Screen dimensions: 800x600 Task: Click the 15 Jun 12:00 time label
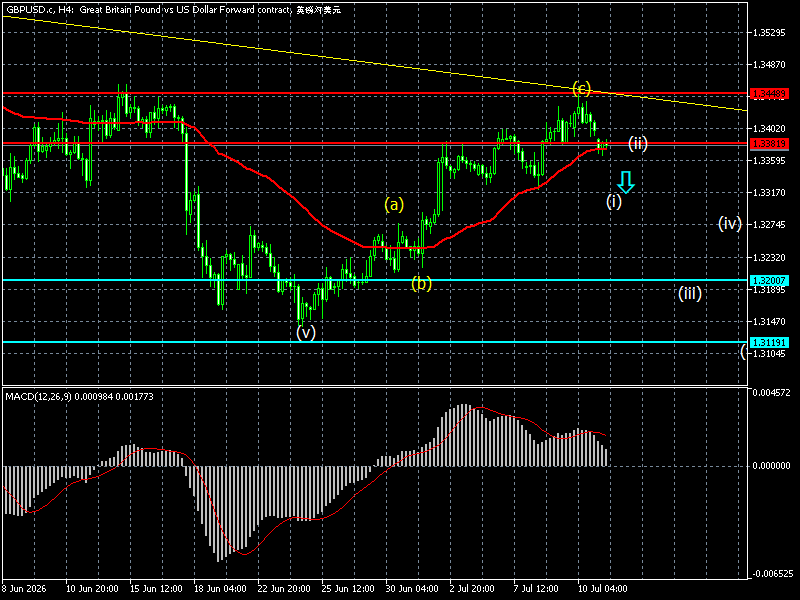tap(156, 589)
